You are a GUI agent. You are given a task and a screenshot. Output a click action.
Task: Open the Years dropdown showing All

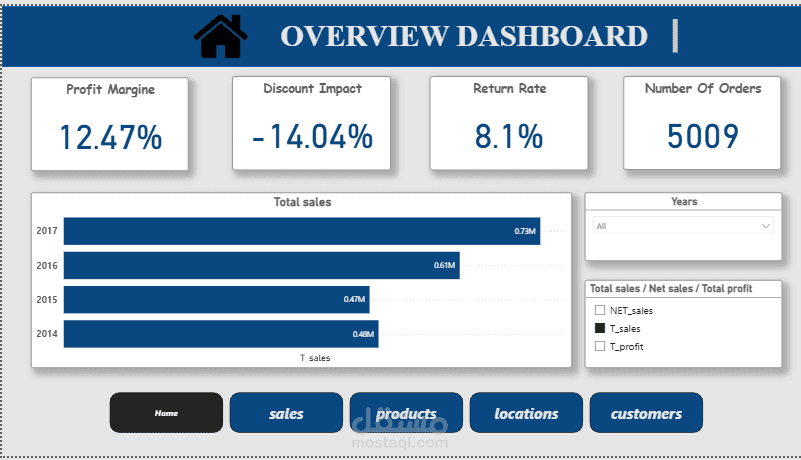tap(683, 225)
